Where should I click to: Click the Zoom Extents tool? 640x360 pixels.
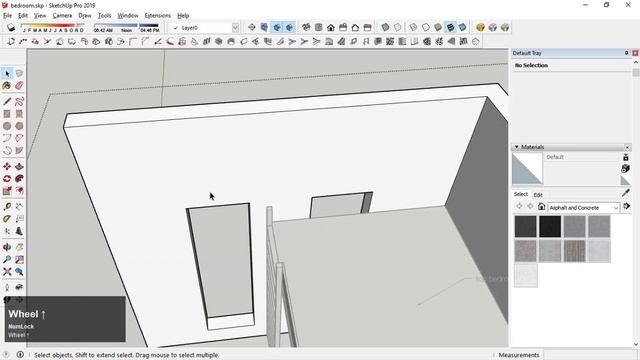pyautogui.click(x=7, y=272)
